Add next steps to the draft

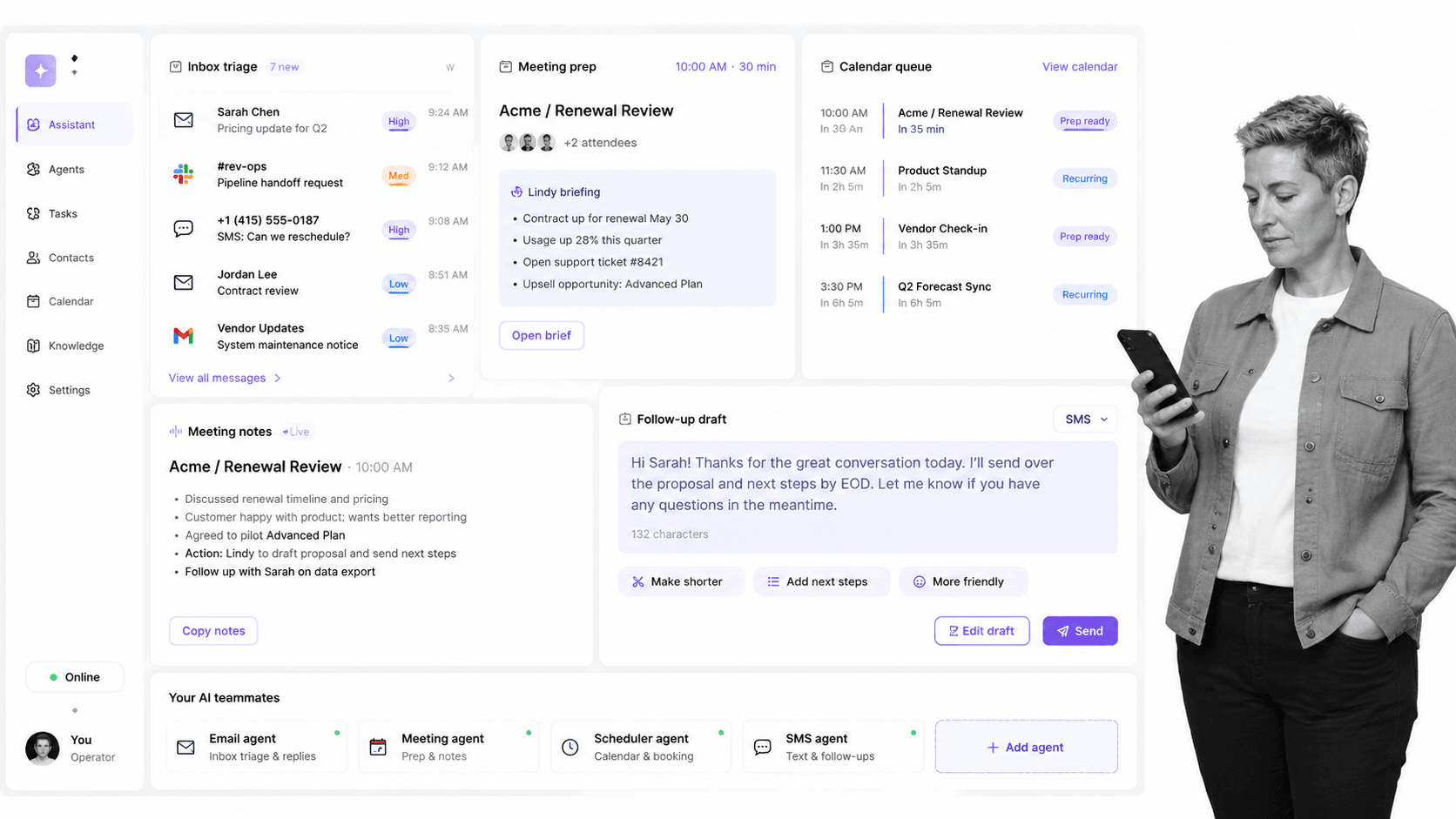pyautogui.click(x=821, y=581)
